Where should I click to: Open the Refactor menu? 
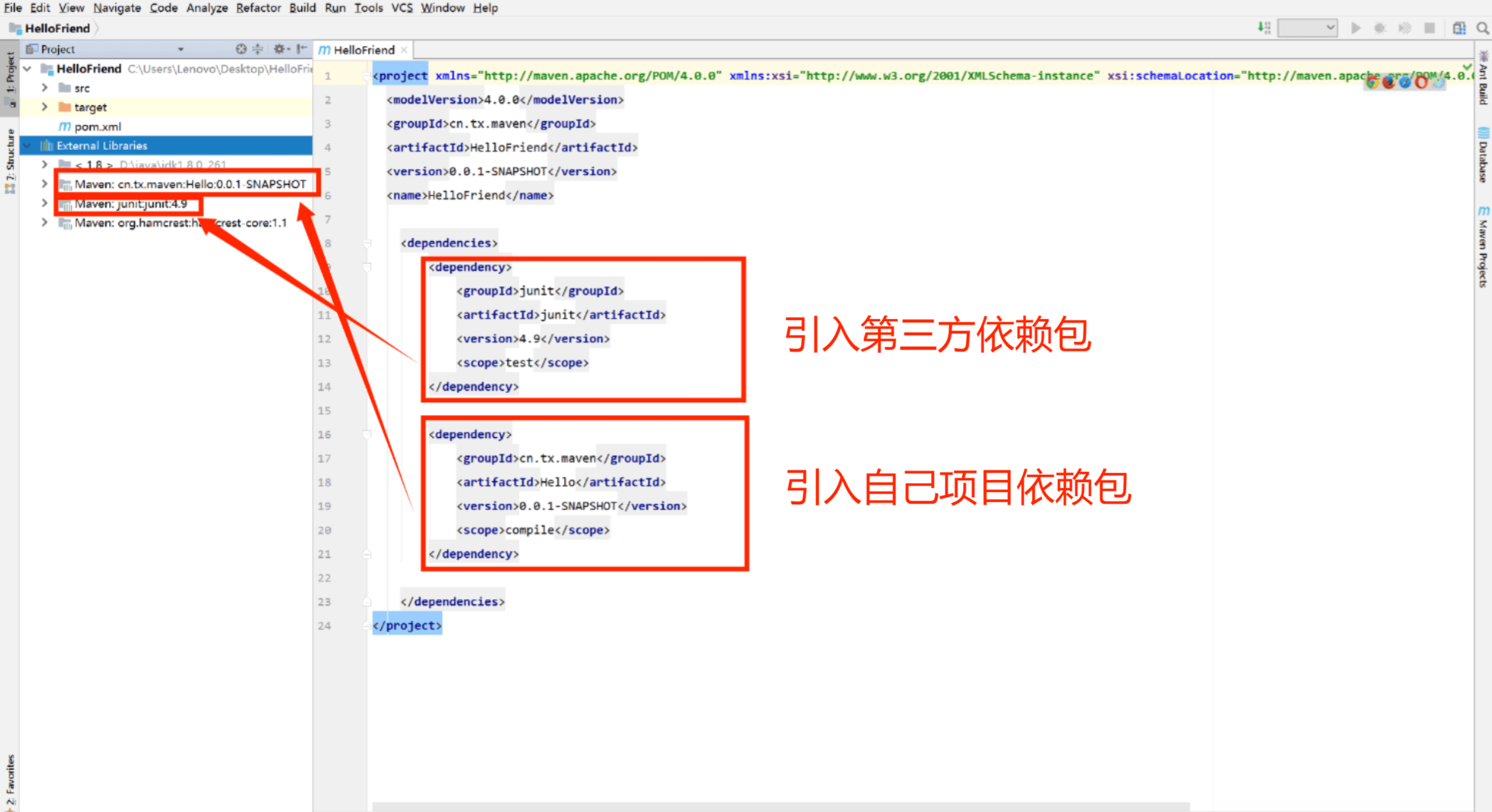258,8
